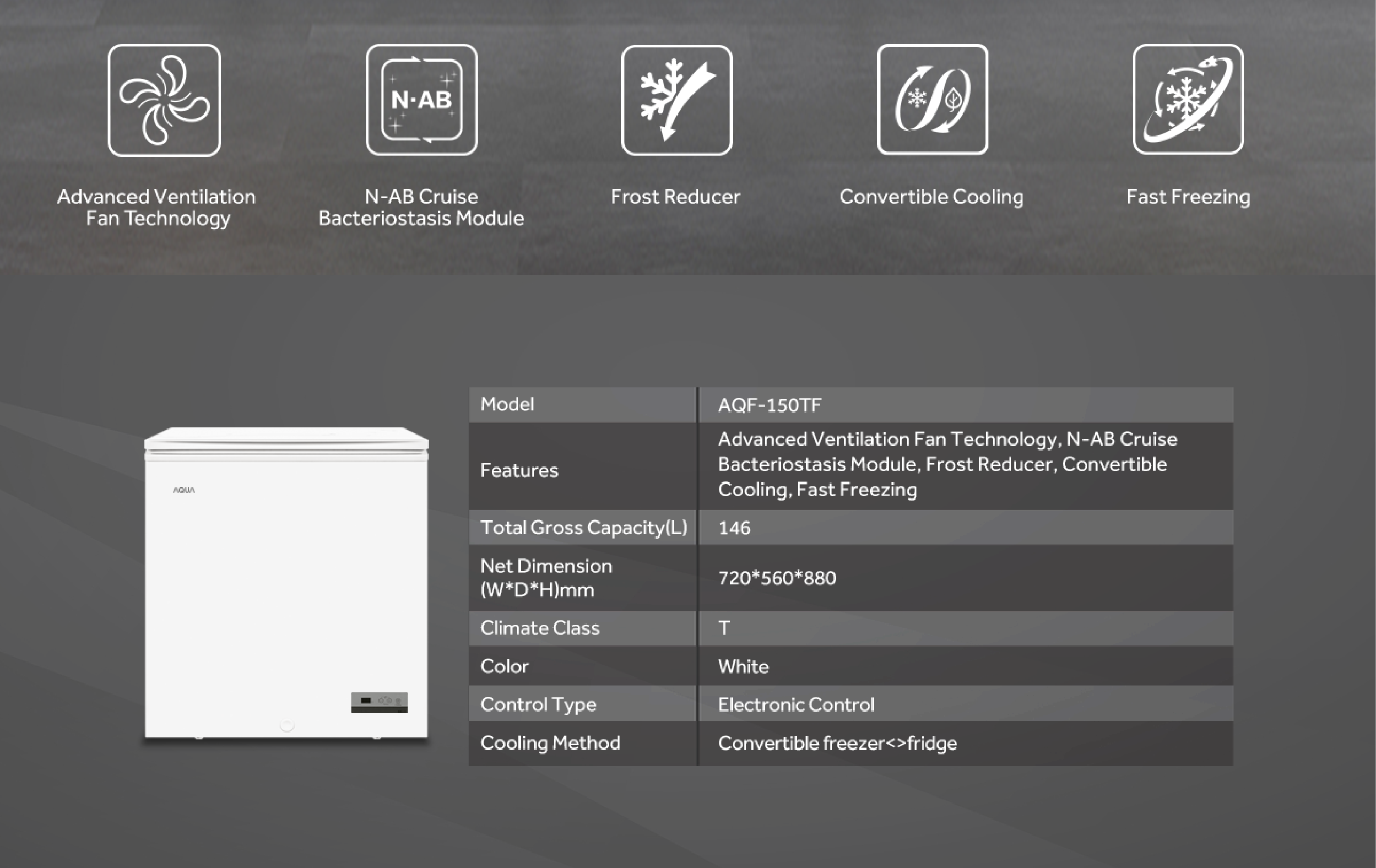Click the freezer's electronic control panel
The height and width of the screenshot is (868, 1376).
click(x=380, y=702)
